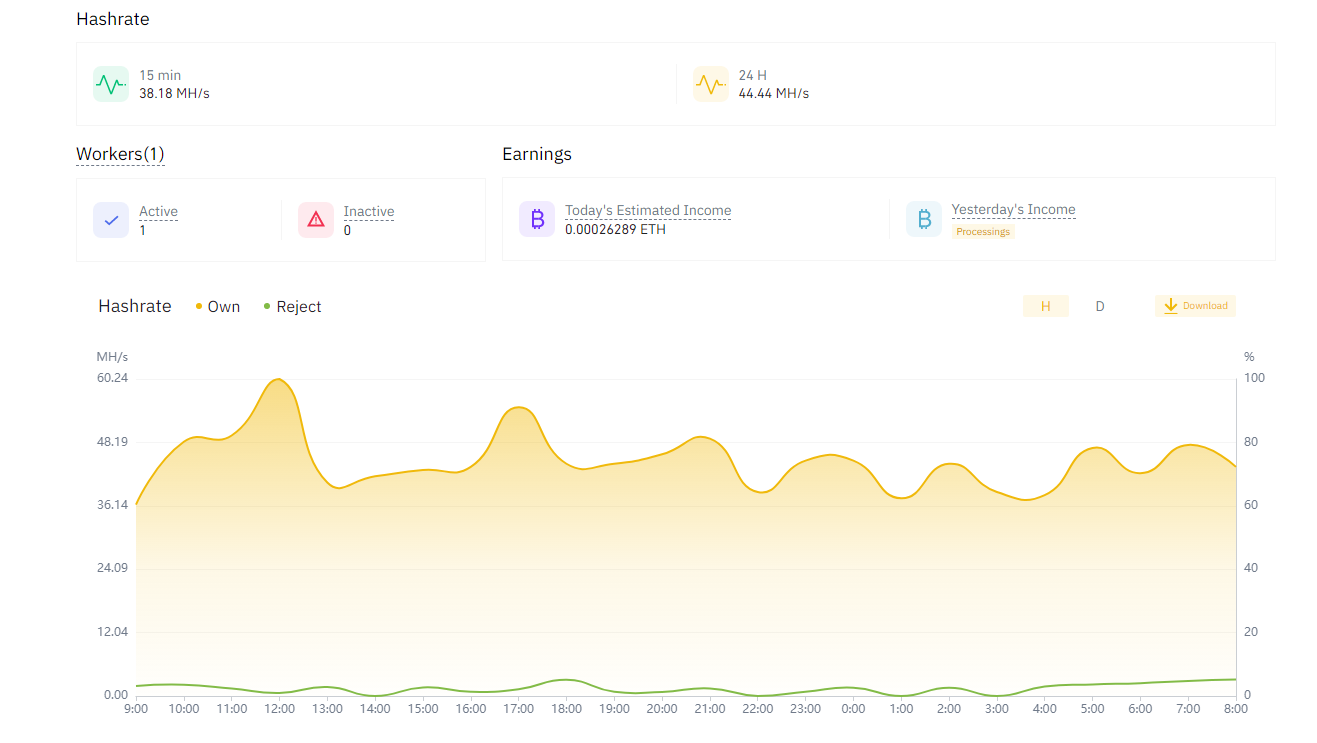Viewport: 1317px width, 743px height.
Task: Click the download arrow icon on chart
Action: click(1170, 306)
